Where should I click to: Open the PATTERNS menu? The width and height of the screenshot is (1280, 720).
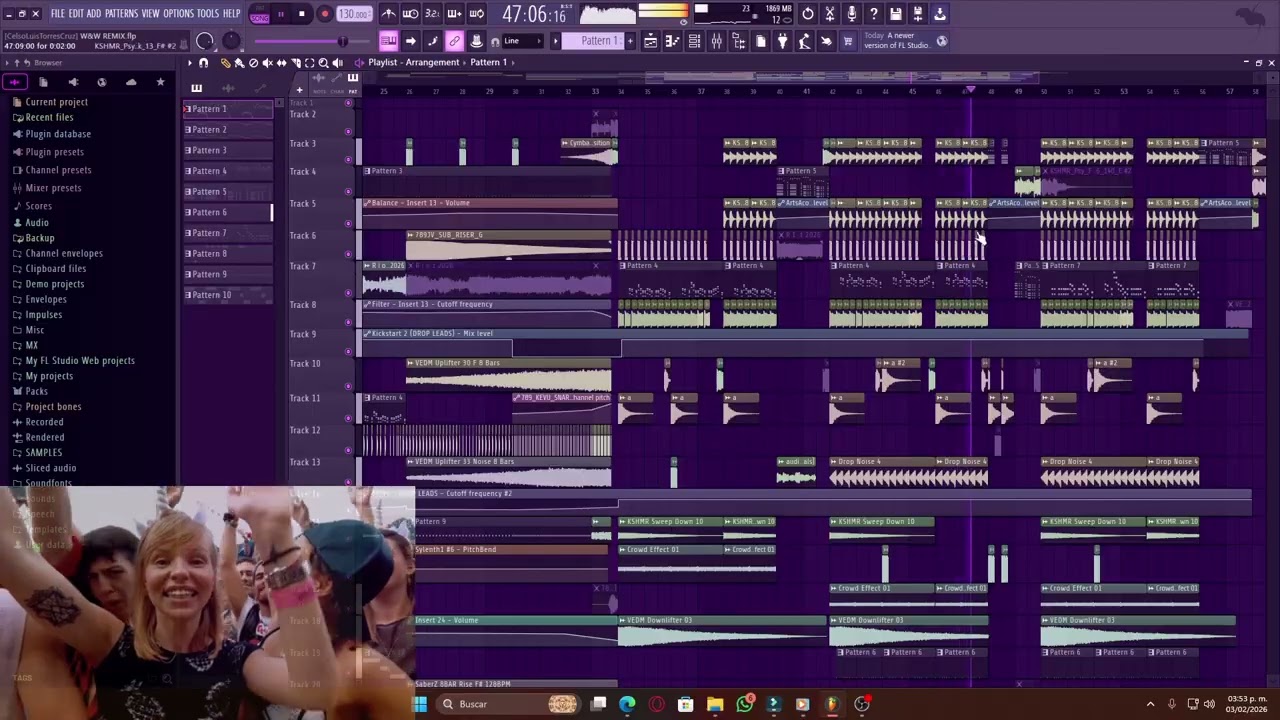click(121, 14)
